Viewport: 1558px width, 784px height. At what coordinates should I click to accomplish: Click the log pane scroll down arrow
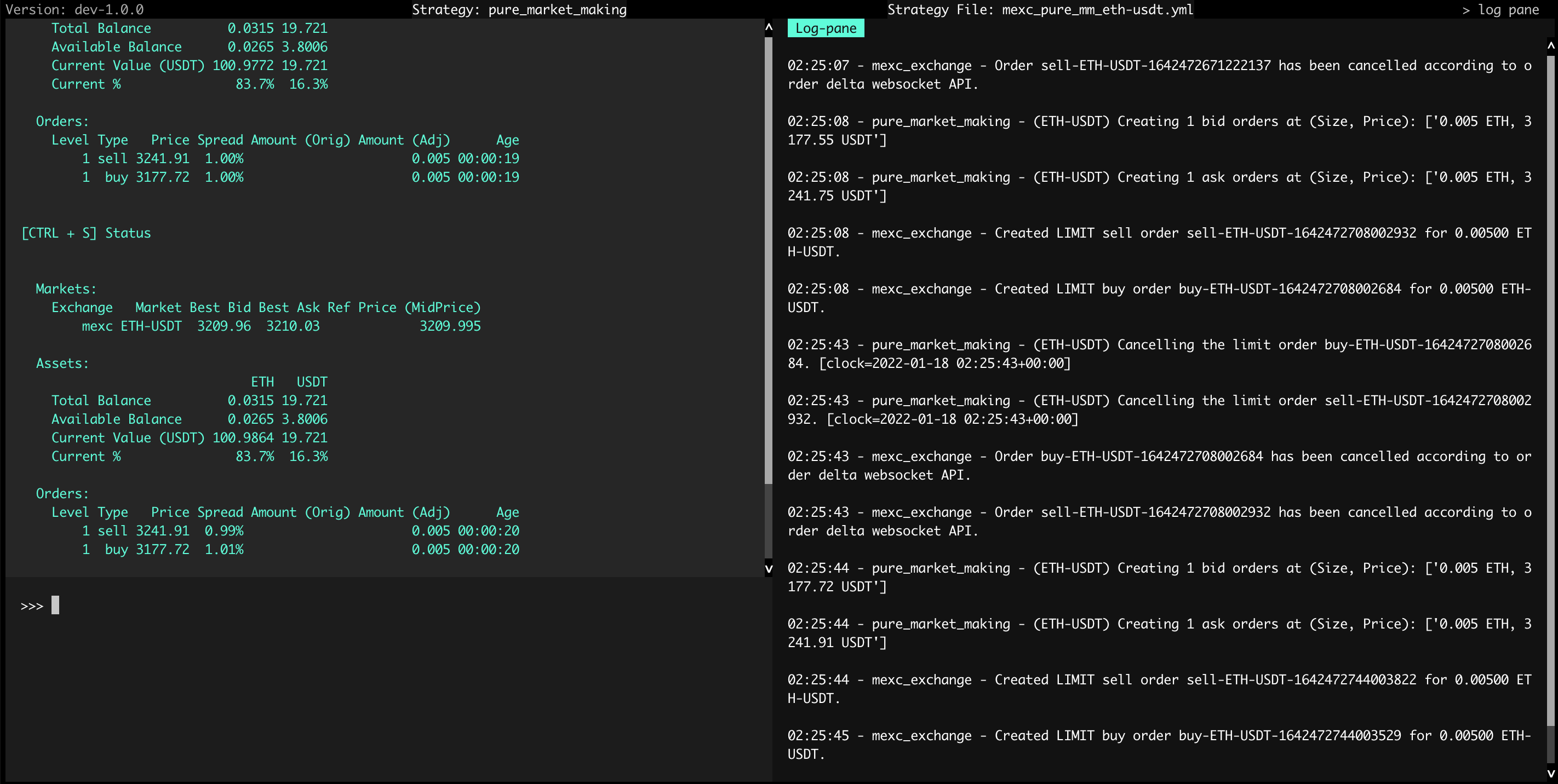coord(1551,773)
